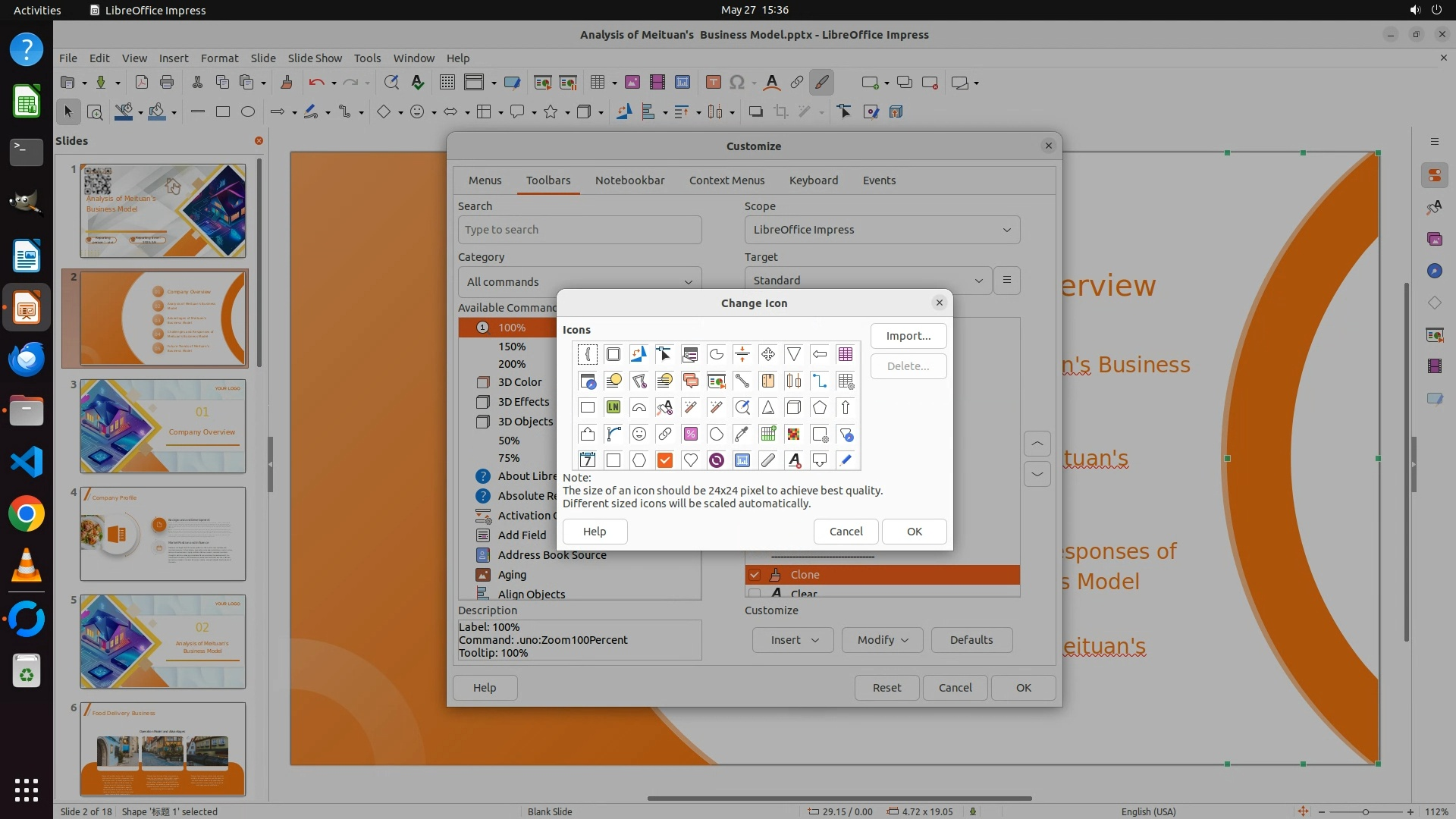Viewport: 1456px width, 819px height.
Task: Select the heart shape icon
Action: click(691, 460)
